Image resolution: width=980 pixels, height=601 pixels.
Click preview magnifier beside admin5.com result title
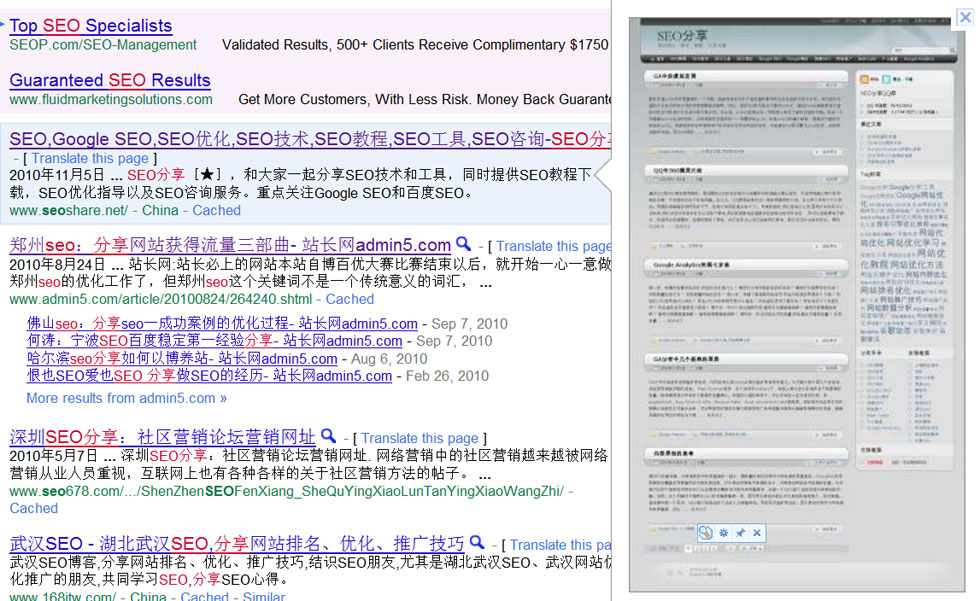pyautogui.click(x=463, y=244)
